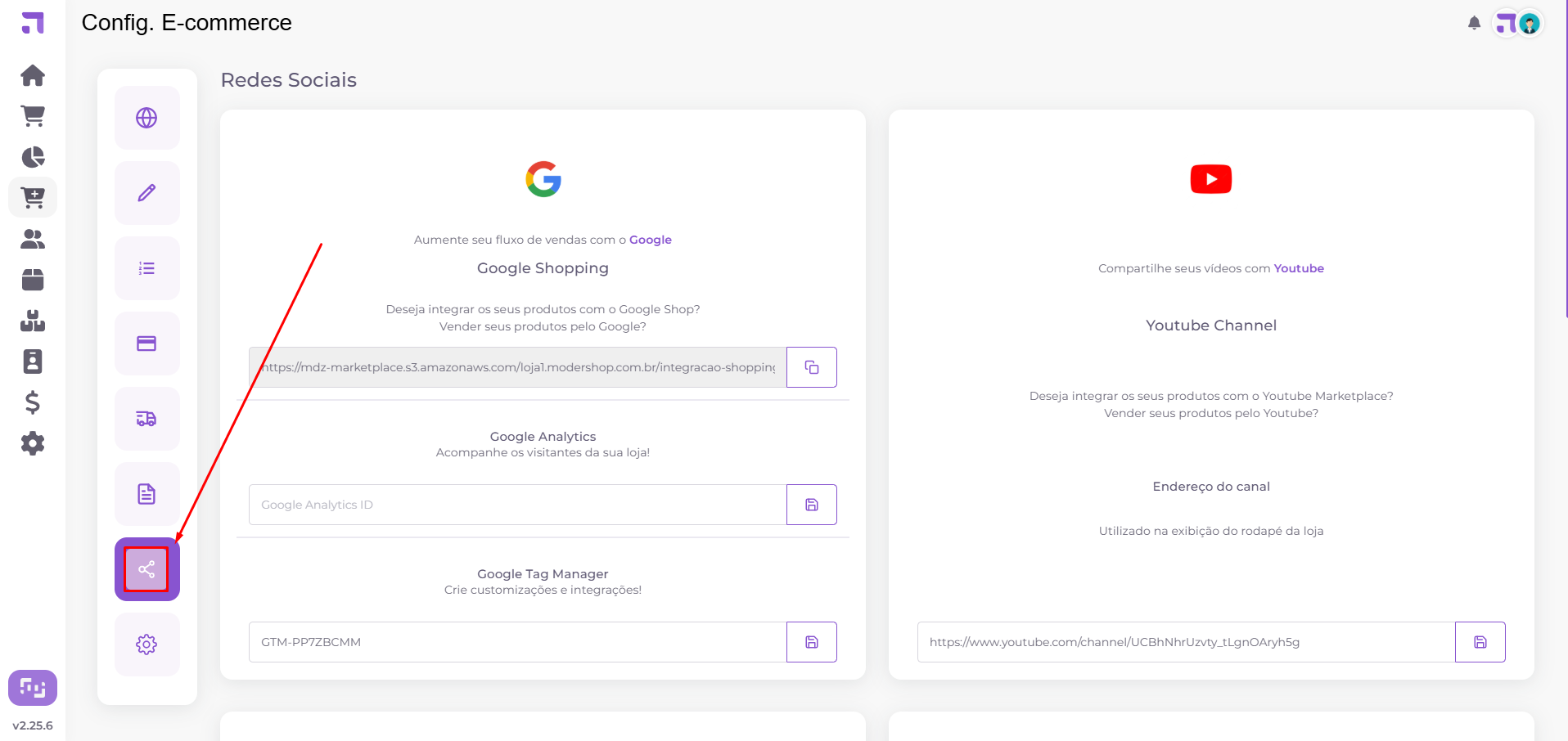Click the v2.25.6 version text

point(33,725)
